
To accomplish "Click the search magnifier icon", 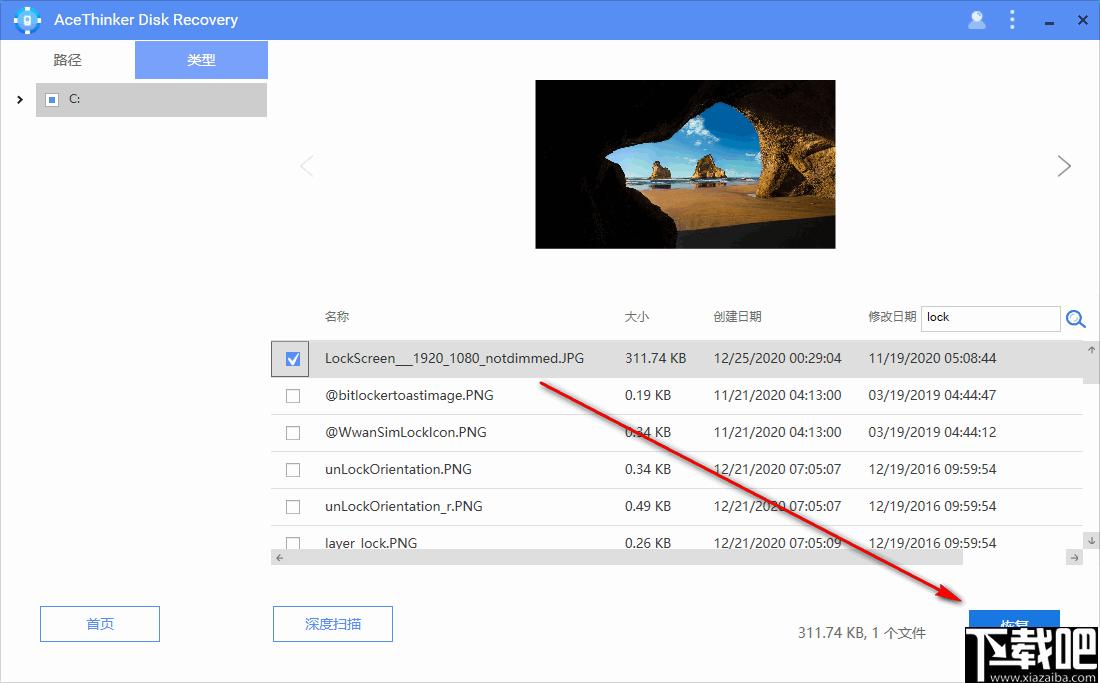I will tap(1075, 319).
